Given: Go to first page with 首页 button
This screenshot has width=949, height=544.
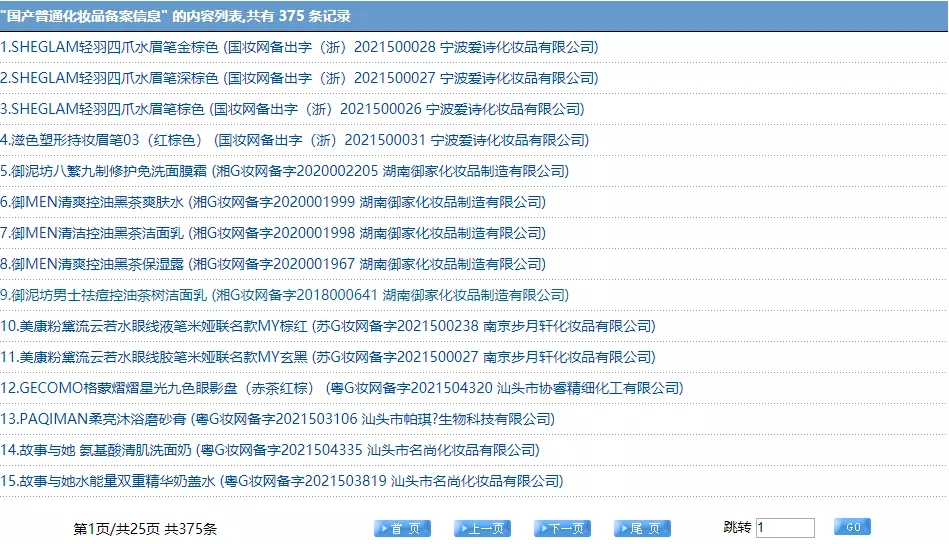Looking at the screenshot, I should tap(402, 528).
